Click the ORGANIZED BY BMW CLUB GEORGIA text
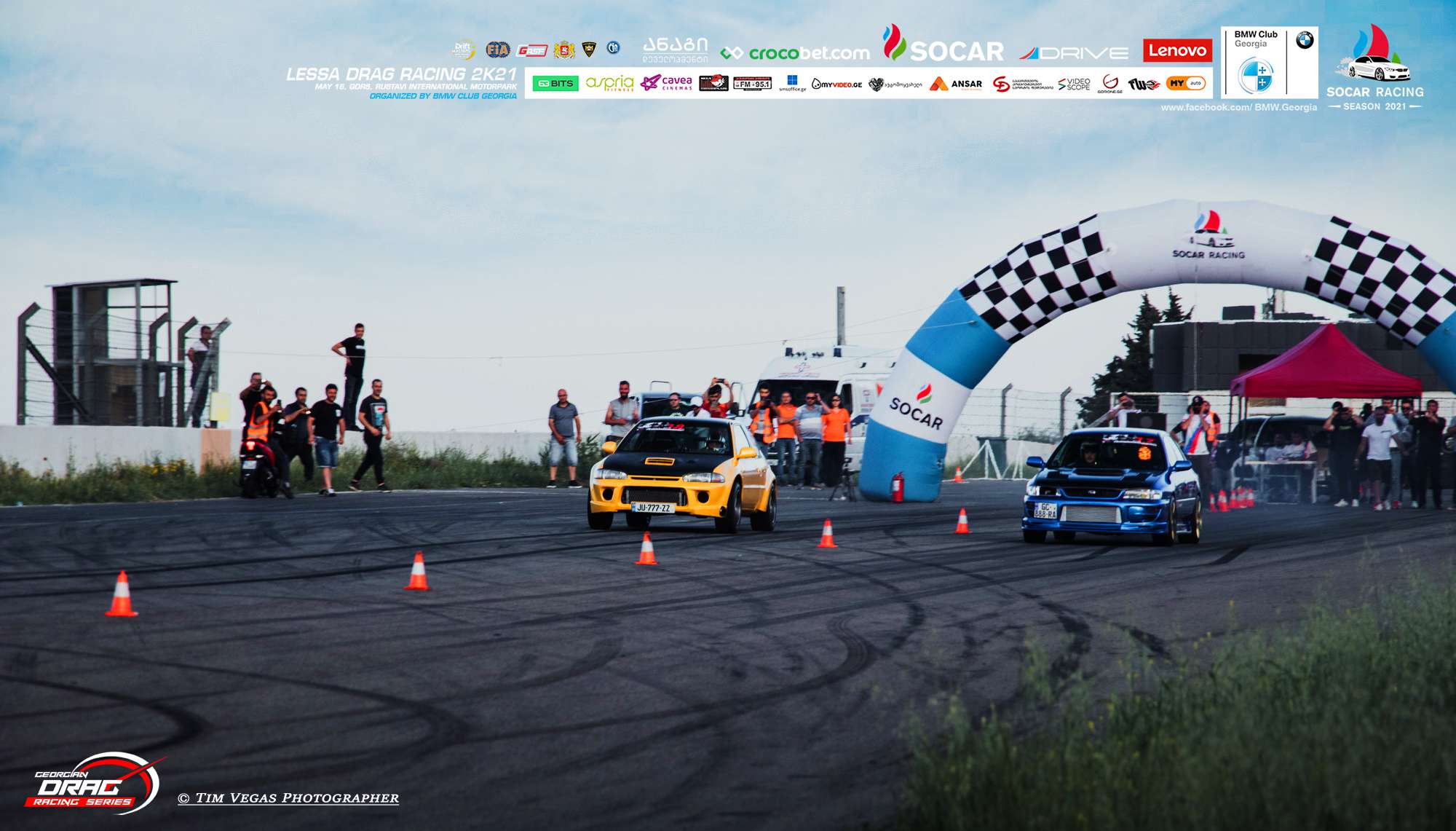The width and height of the screenshot is (1456, 831). pos(443,96)
